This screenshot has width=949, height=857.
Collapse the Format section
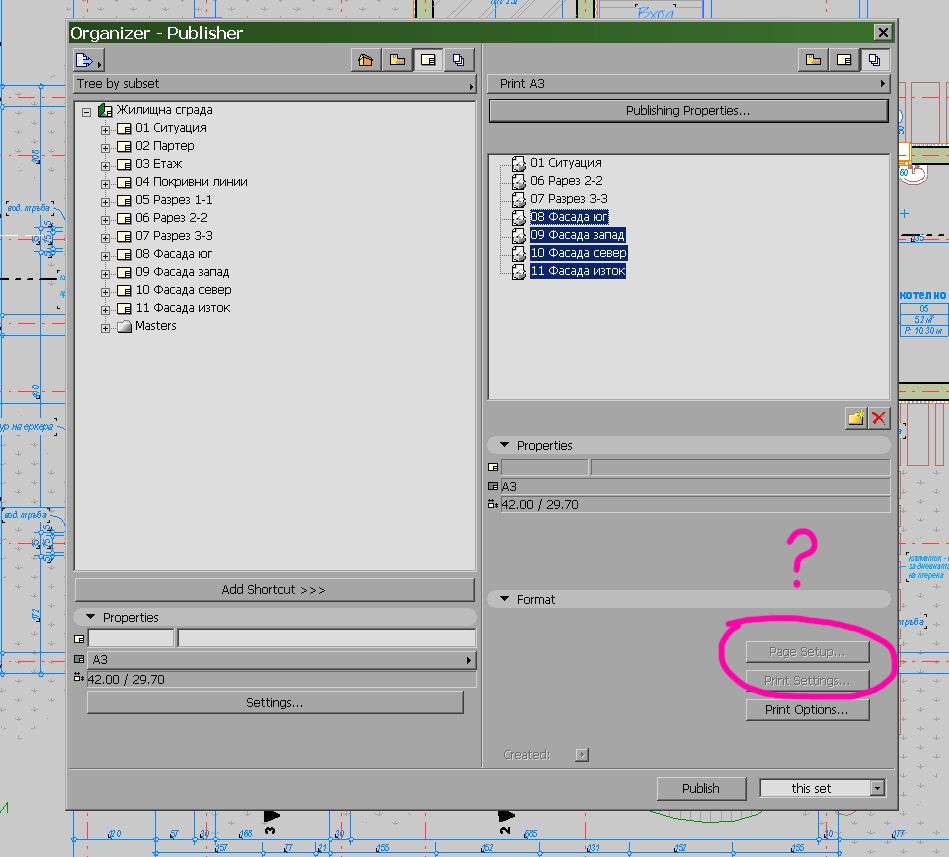click(x=504, y=599)
